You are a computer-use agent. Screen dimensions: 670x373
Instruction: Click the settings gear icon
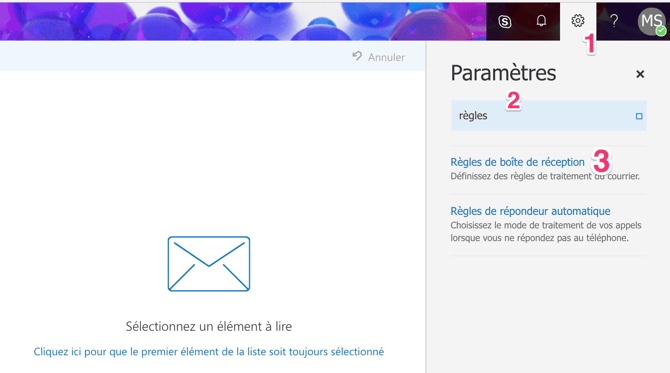(x=578, y=21)
